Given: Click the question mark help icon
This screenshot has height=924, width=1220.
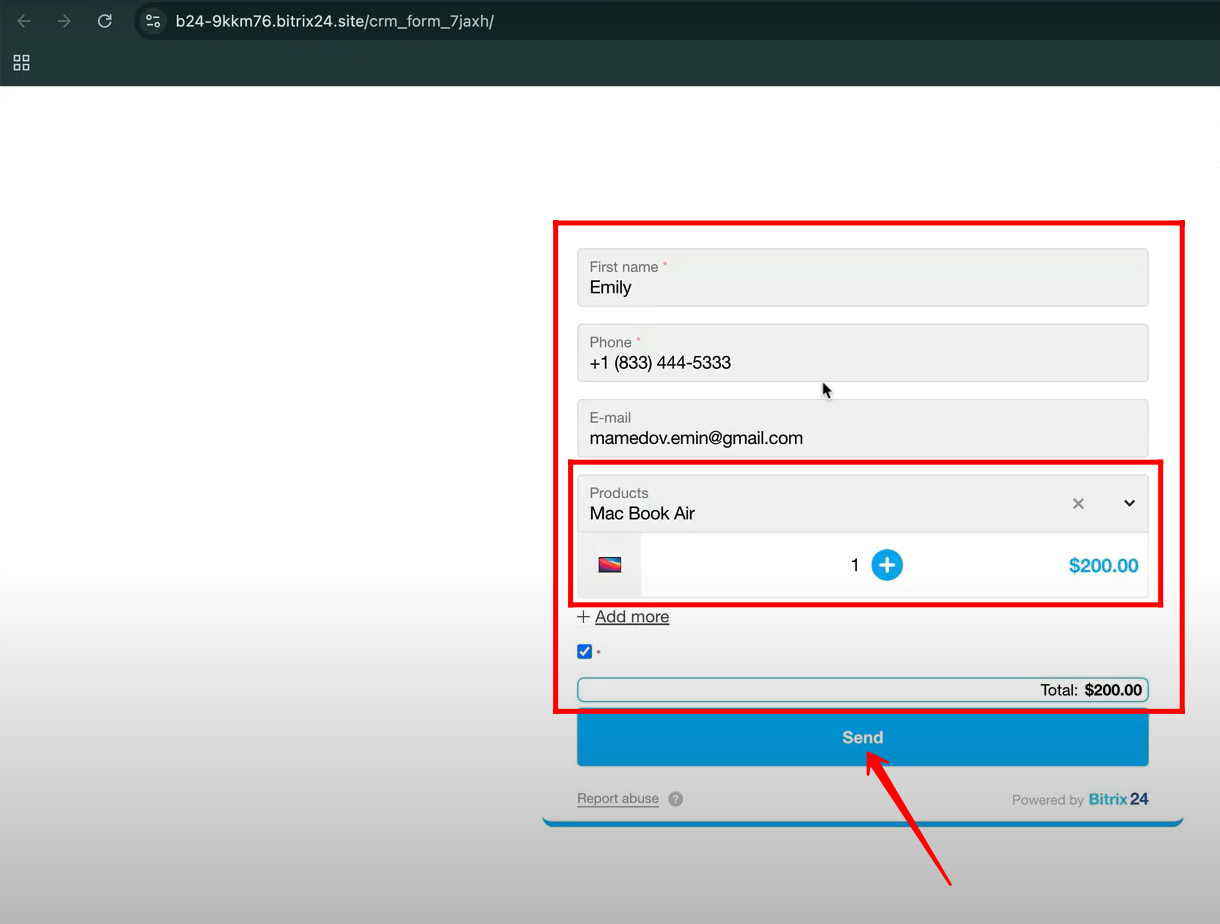Looking at the screenshot, I should click(x=675, y=799).
